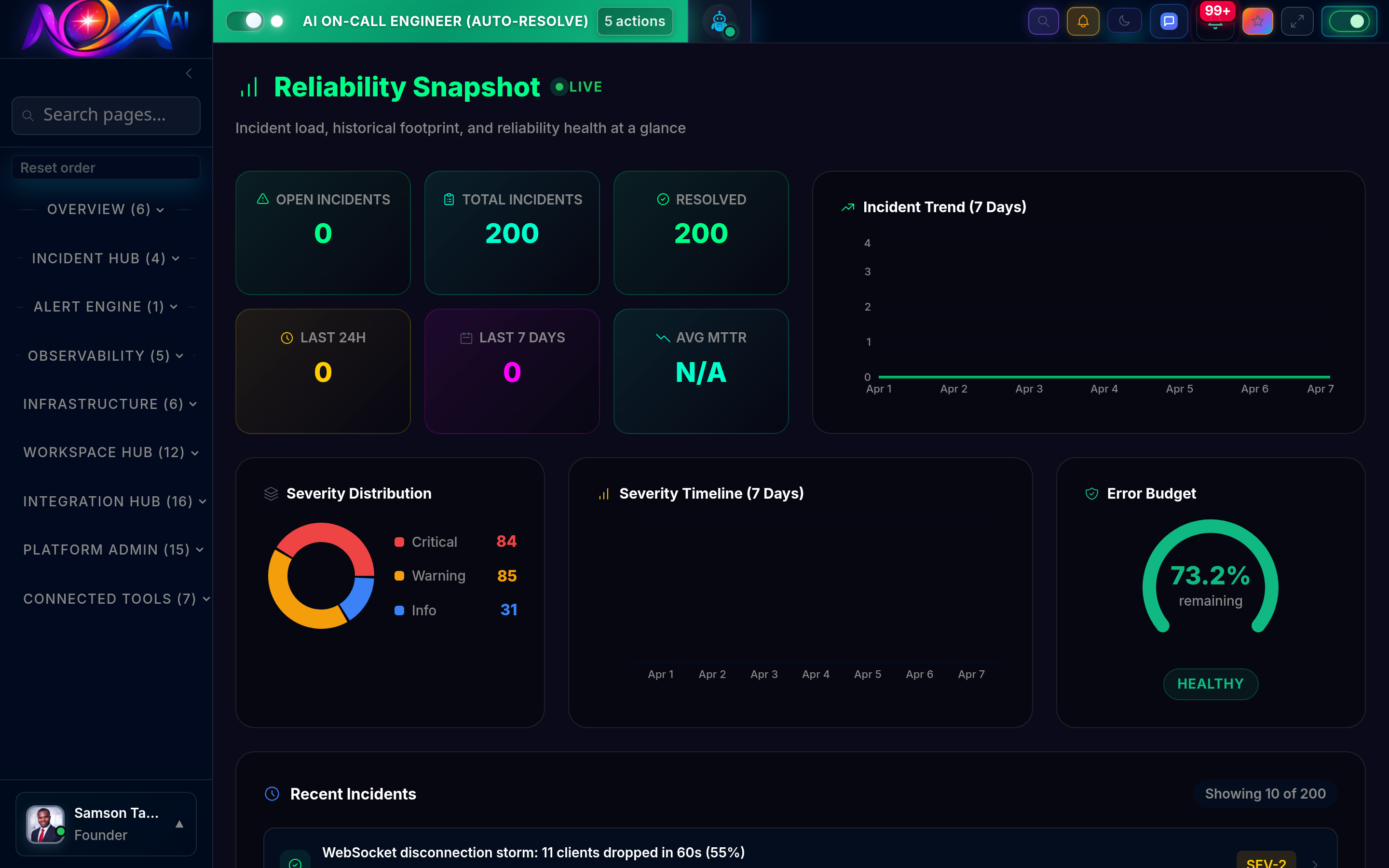Click inside the Search pages field
The height and width of the screenshot is (868, 1389).
[106, 115]
